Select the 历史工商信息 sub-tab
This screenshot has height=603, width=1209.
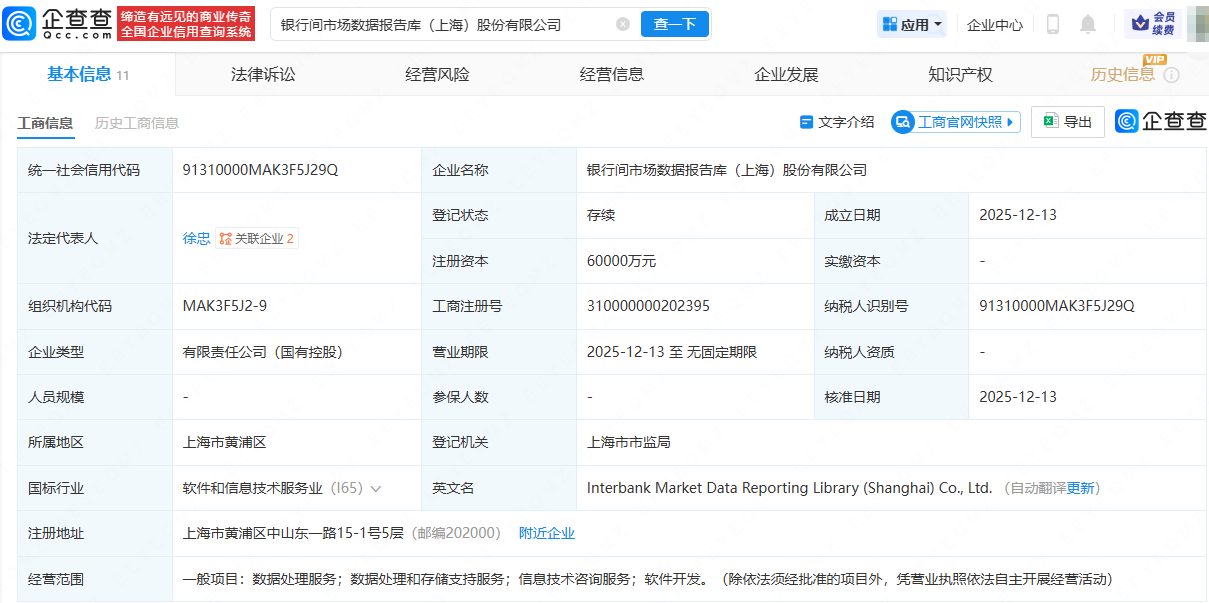pos(137,123)
